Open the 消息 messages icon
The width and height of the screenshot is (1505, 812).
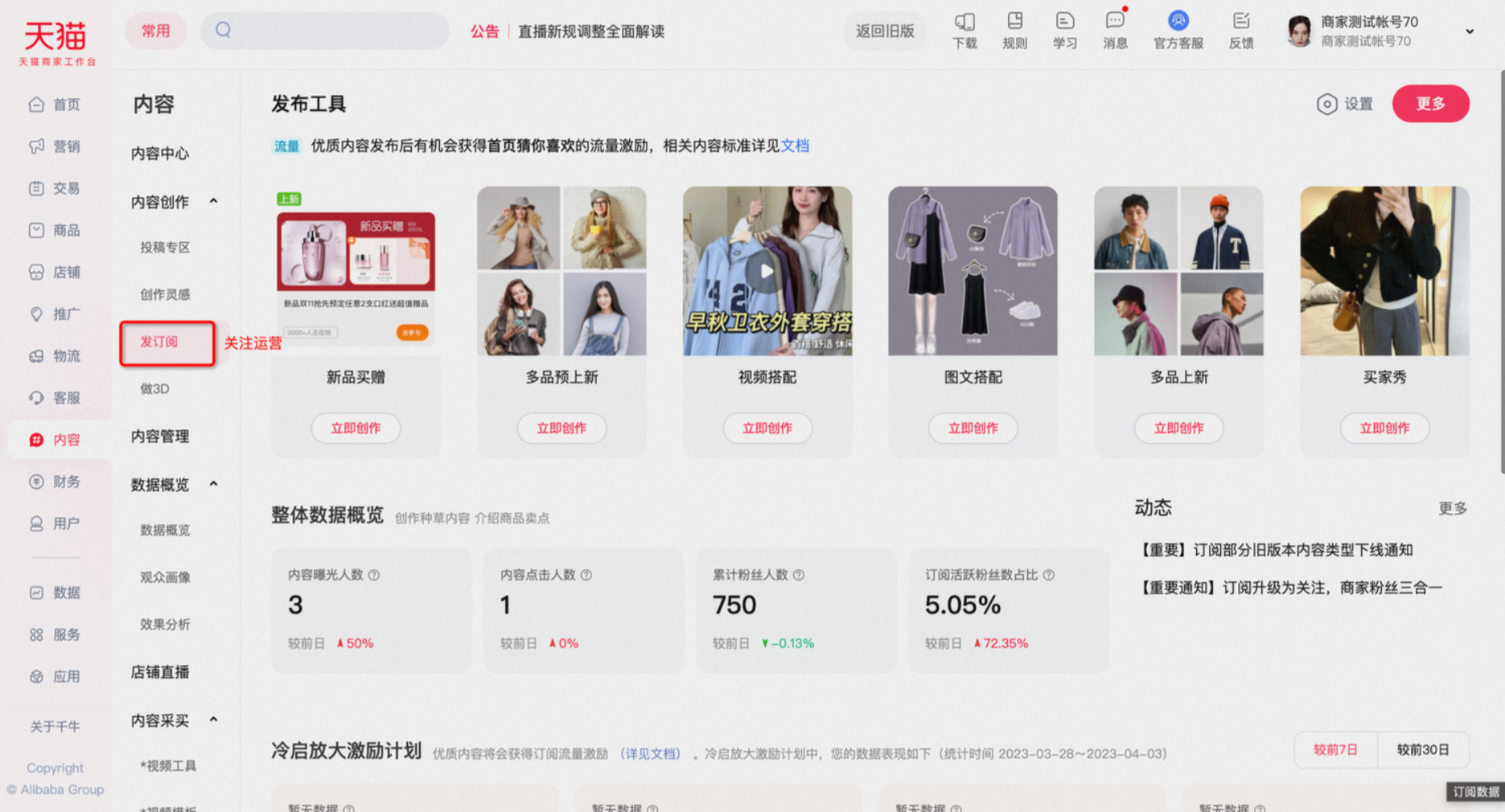point(1115,31)
